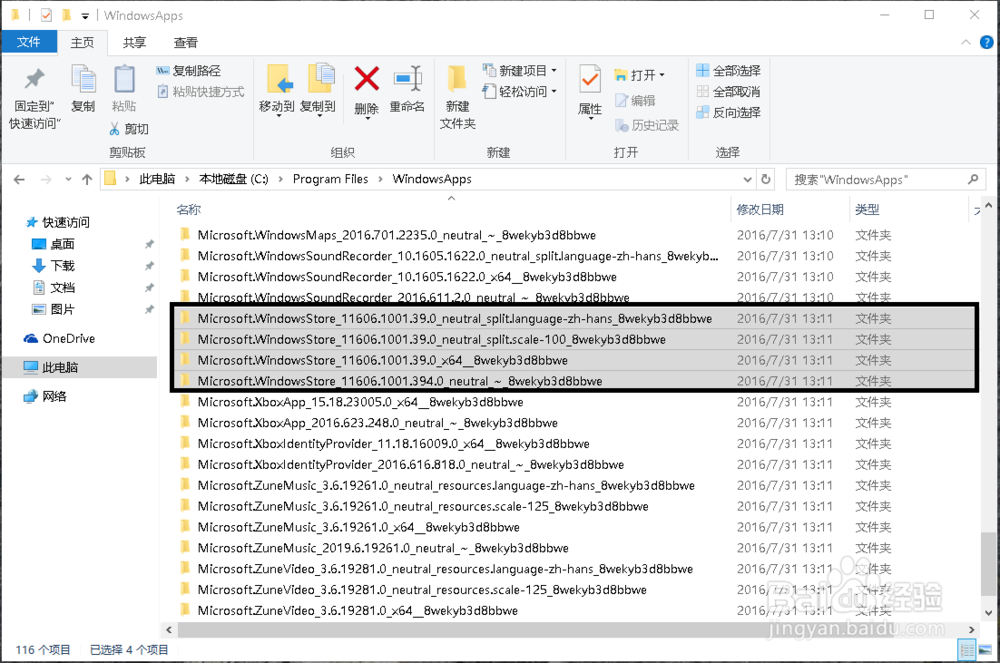Select Microsoft.XboxApp_15.18.23005.0_x64 folder
1000x663 pixels.
click(x=360, y=402)
